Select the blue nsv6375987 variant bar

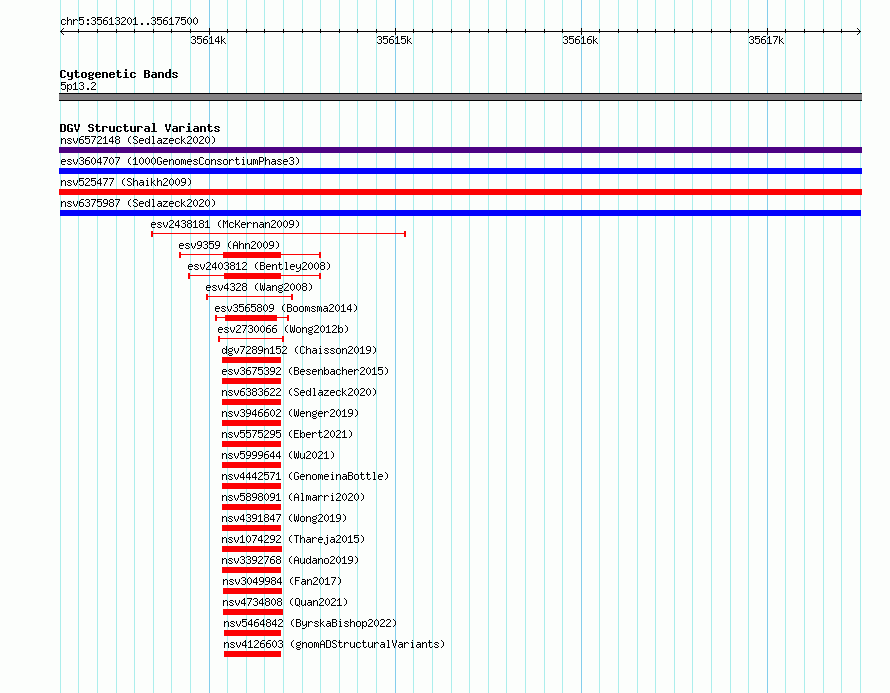coord(460,213)
